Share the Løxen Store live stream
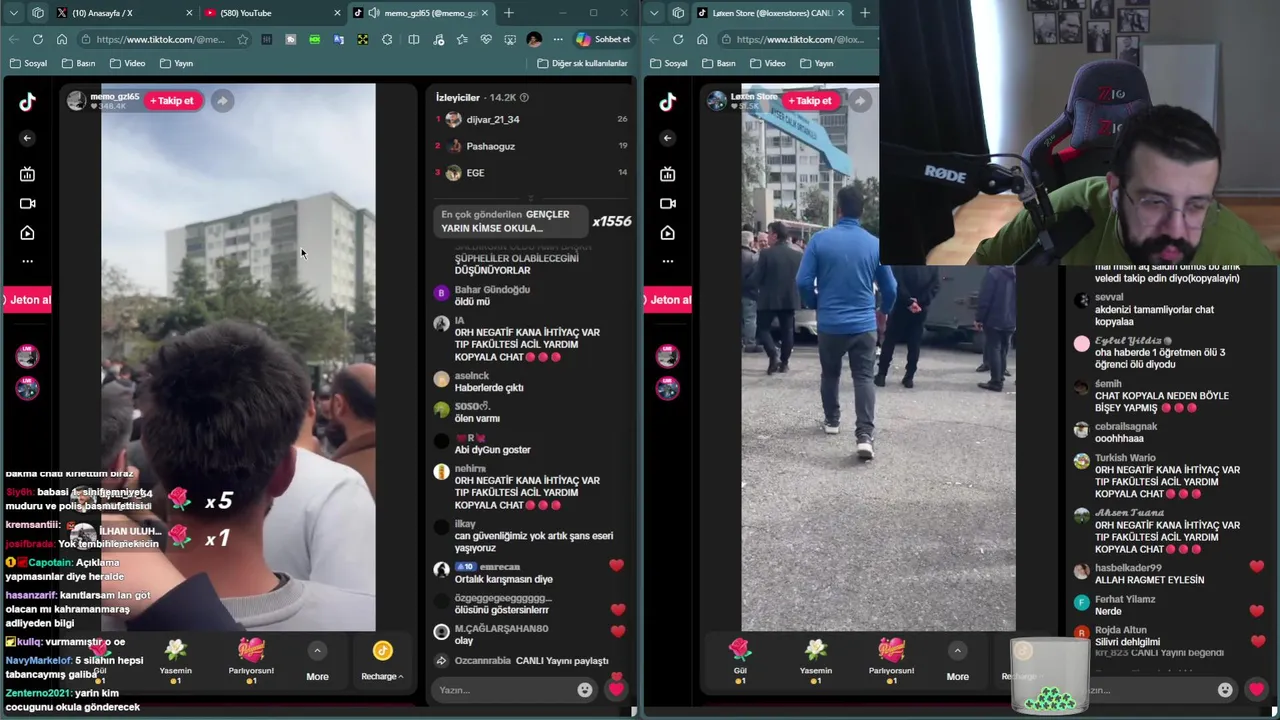Viewport: 1280px width, 720px height. tap(860, 100)
